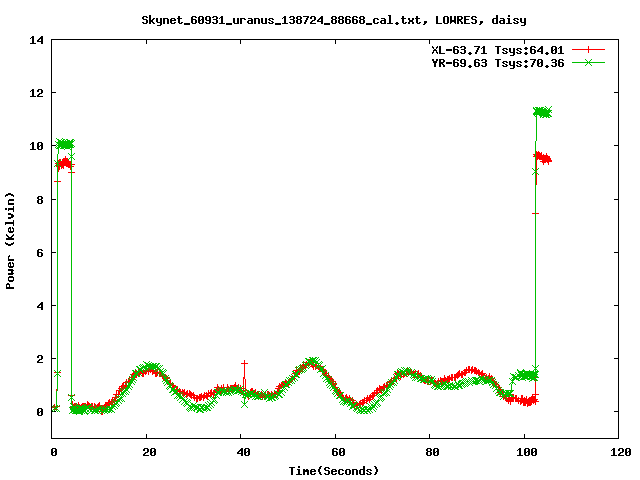640x480 pixels.
Task: Click the red XL legend line sample
Action: pos(588,50)
